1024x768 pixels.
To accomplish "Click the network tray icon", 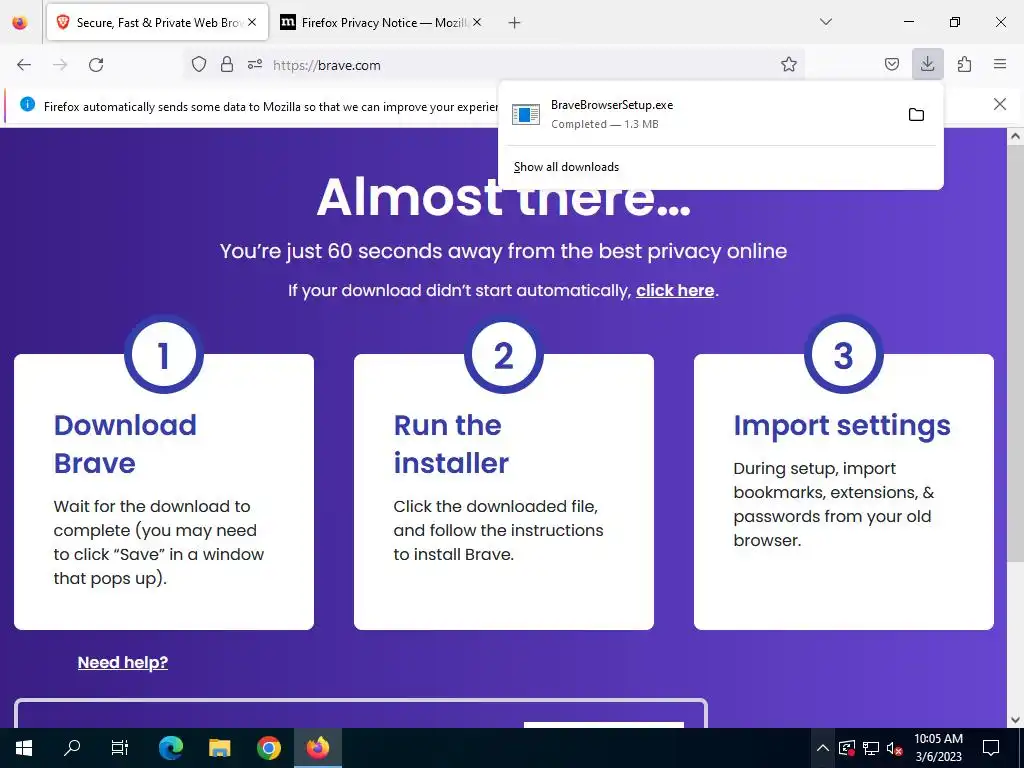I will click(x=871, y=748).
